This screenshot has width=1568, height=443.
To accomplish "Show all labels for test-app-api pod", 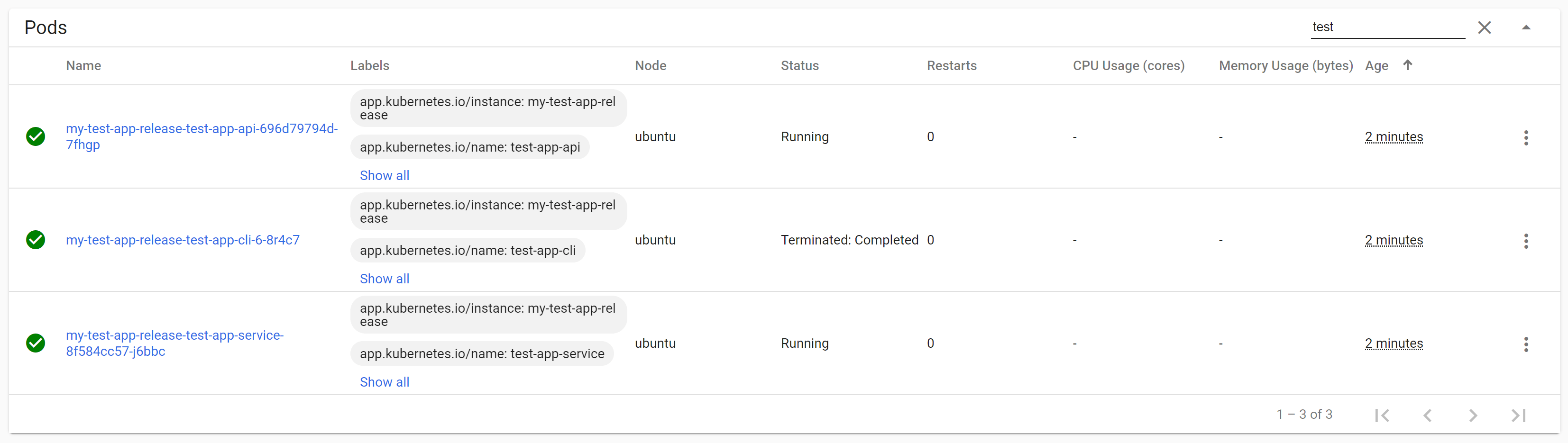I will pyautogui.click(x=384, y=175).
